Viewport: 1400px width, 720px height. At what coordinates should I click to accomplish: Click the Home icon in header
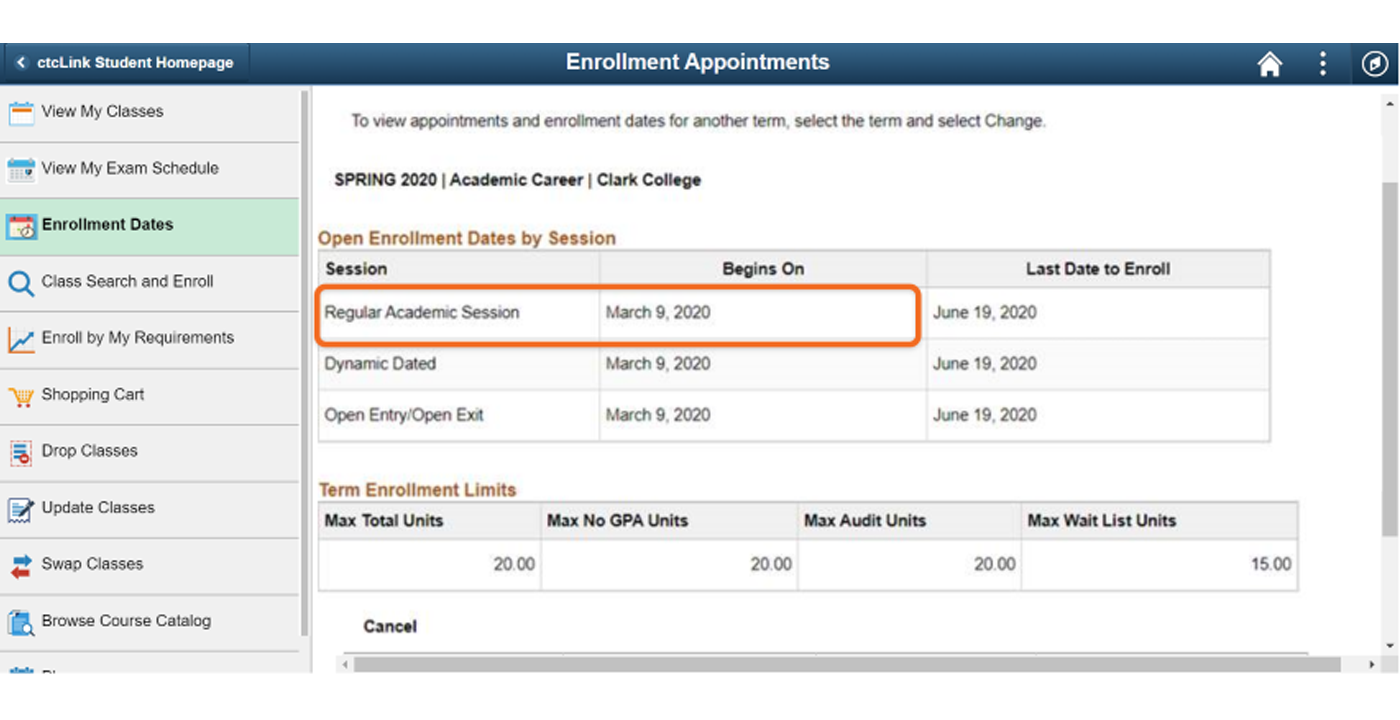1270,64
